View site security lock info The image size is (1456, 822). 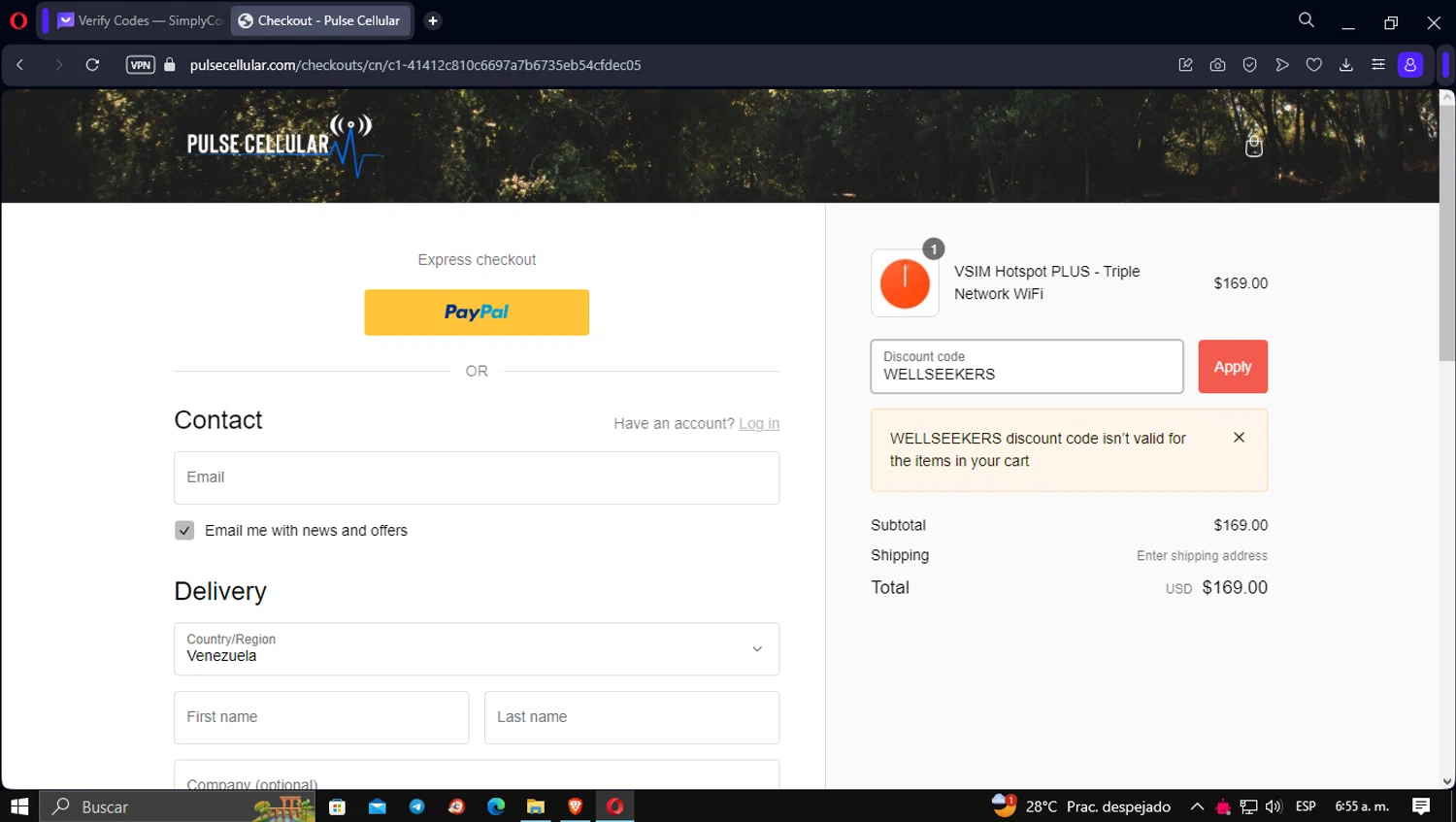(170, 65)
